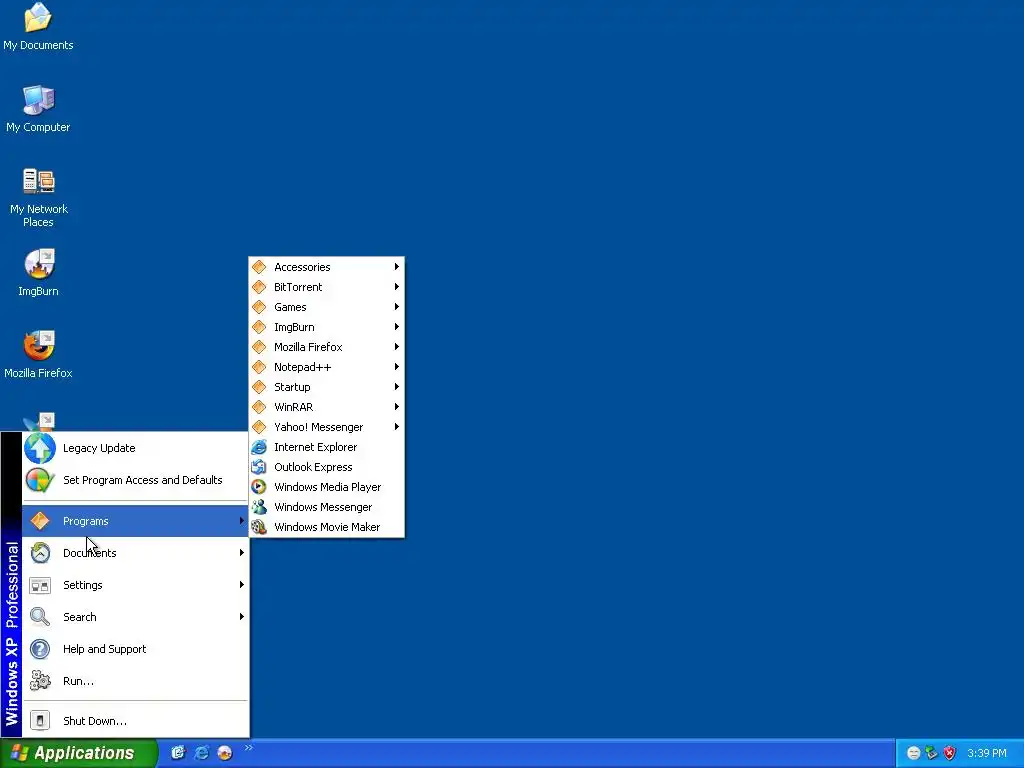This screenshot has width=1024, height=768.
Task: Open Windows Movie Maker
Action: pyautogui.click(x=327, y=527)
